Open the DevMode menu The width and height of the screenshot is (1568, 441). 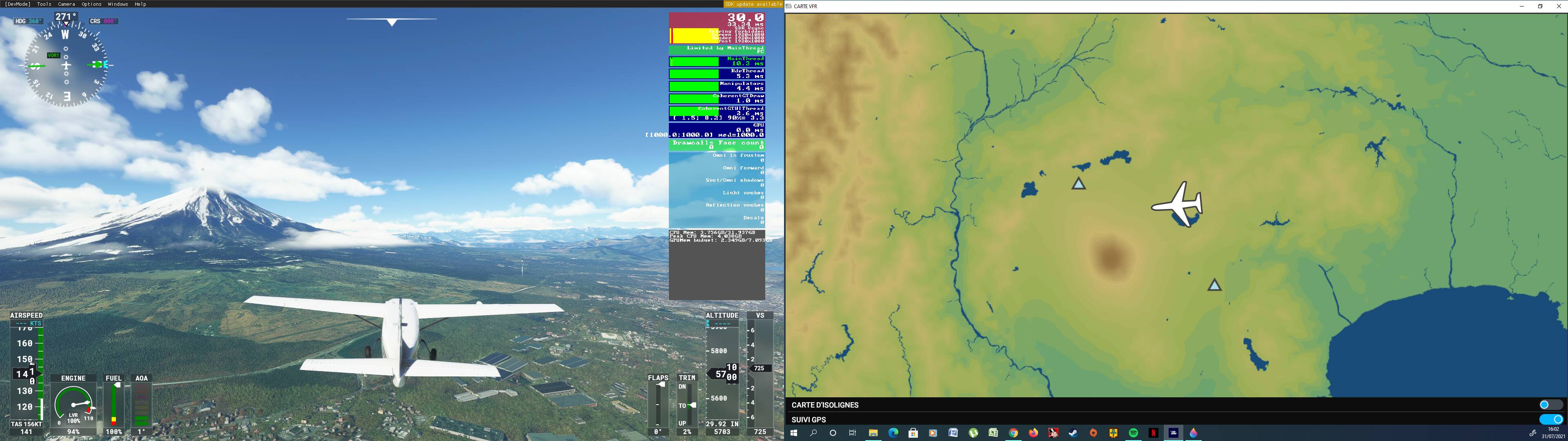(x=17, y=4)
